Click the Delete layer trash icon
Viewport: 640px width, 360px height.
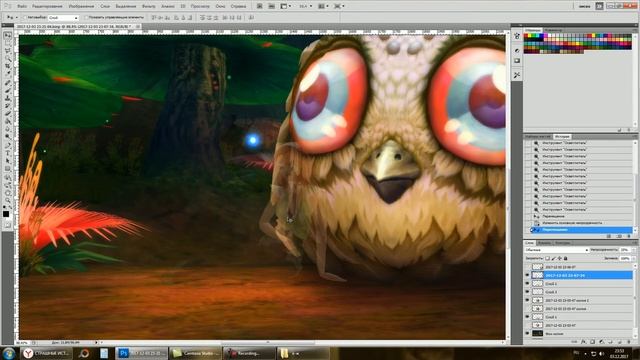pos(629,342)
